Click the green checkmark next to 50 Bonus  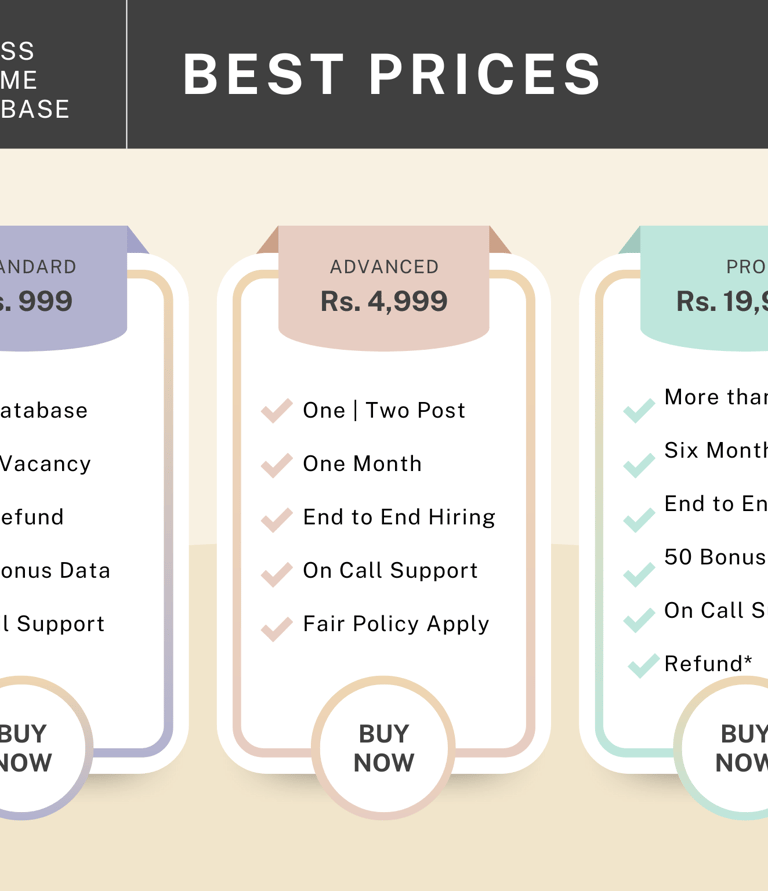[x=639, y=572]
